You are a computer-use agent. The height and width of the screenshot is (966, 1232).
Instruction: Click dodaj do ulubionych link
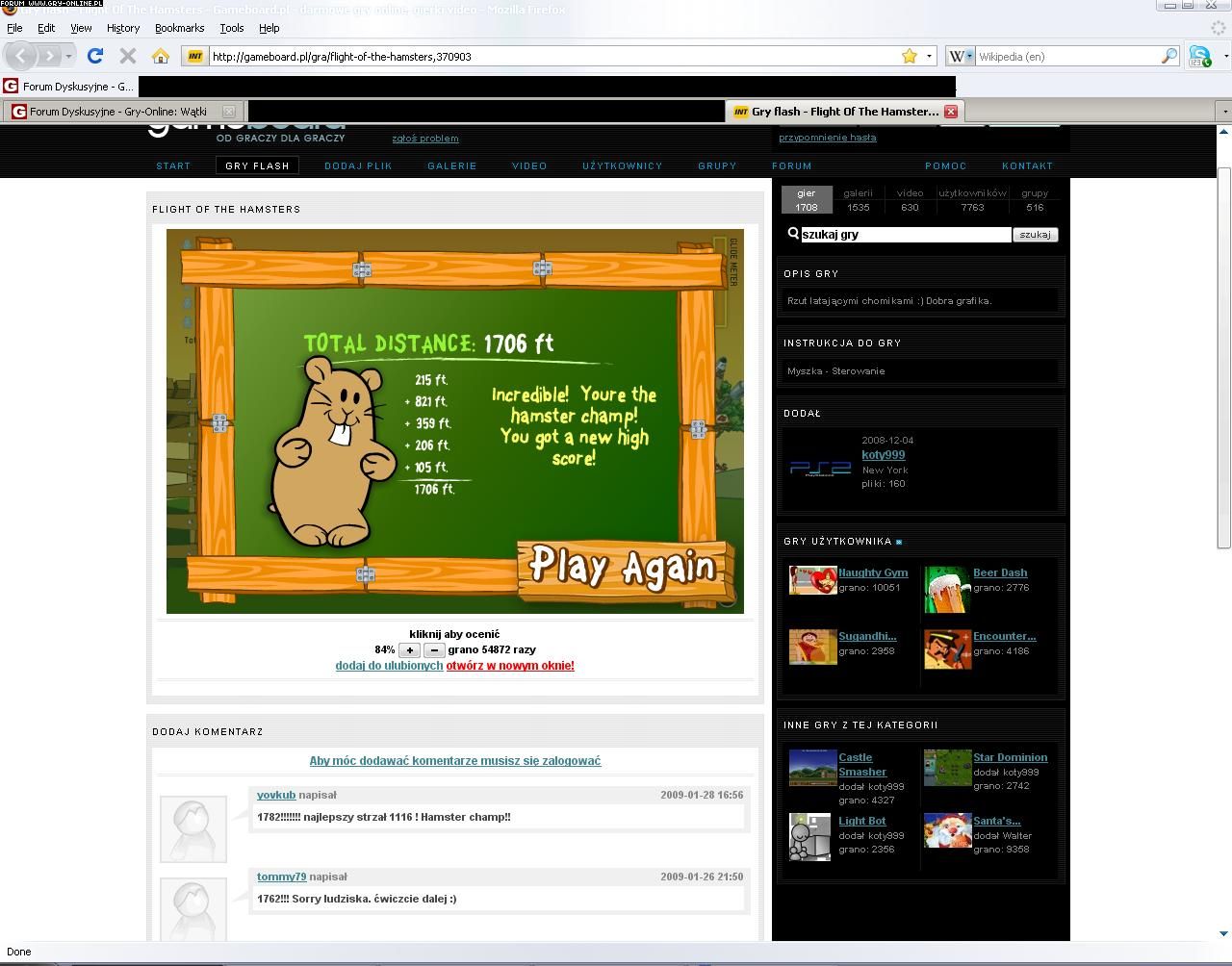[x=389, y=666]
